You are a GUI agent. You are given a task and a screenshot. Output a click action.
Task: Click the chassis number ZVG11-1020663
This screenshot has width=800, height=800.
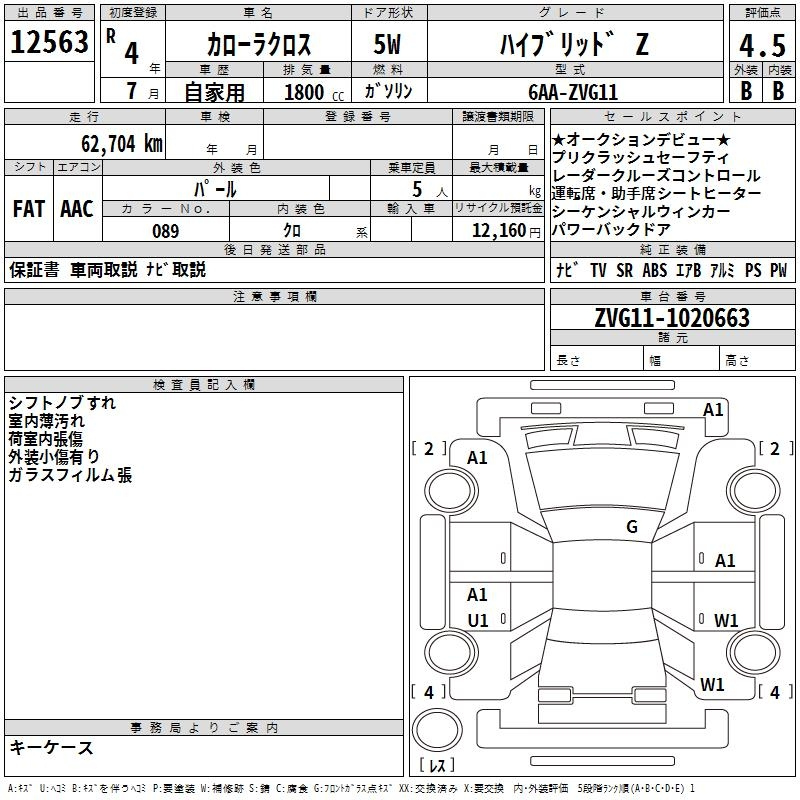pos(671,318)
